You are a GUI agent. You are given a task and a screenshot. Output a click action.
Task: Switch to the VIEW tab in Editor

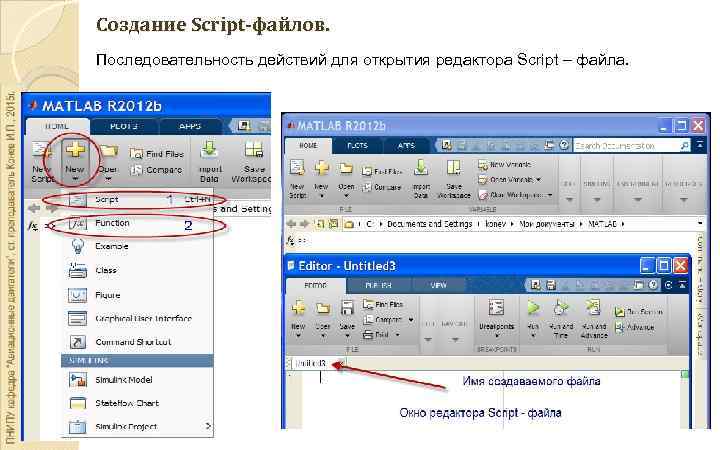(439, 285)
